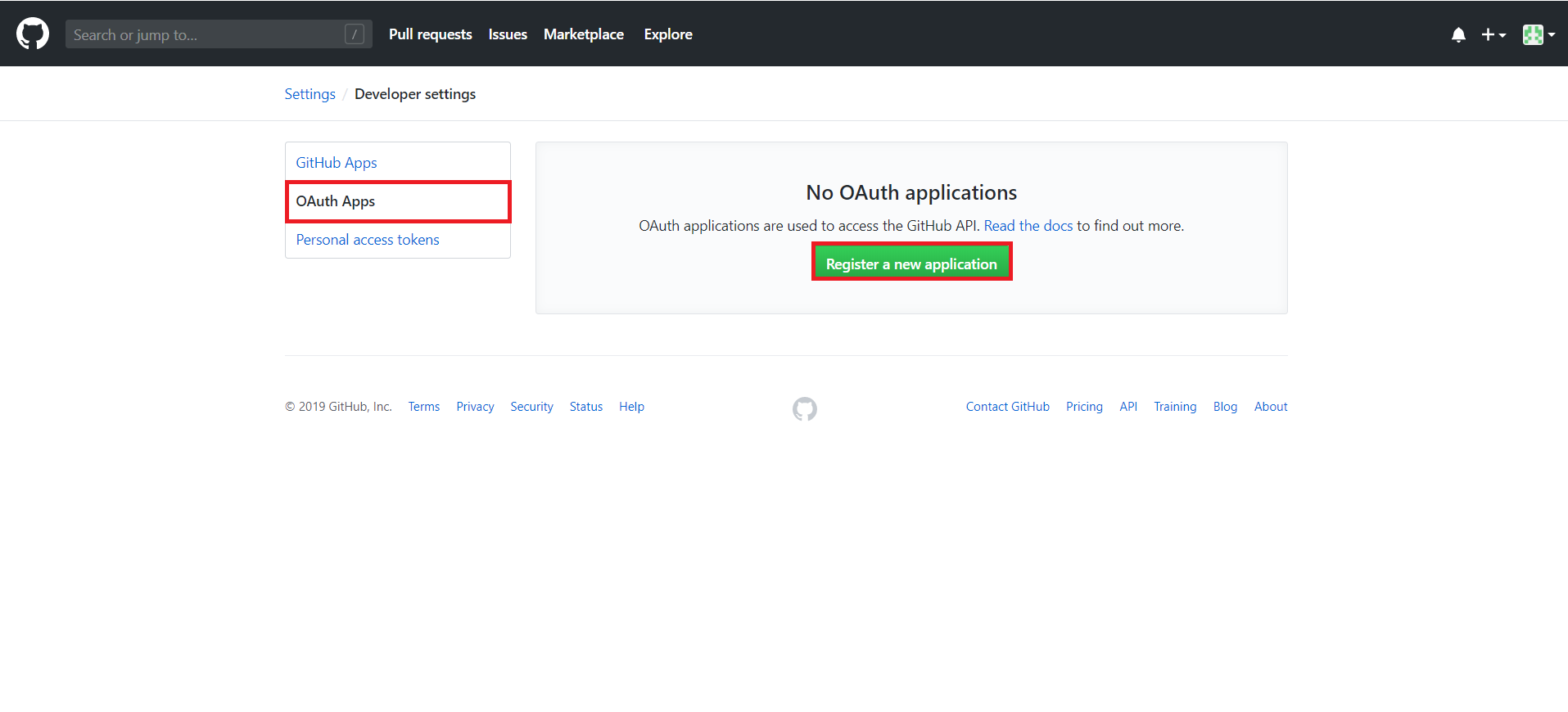This screenshot has width=1568, height=712.
Task: Open Issues in the header
Action: (x=508, y=34)
